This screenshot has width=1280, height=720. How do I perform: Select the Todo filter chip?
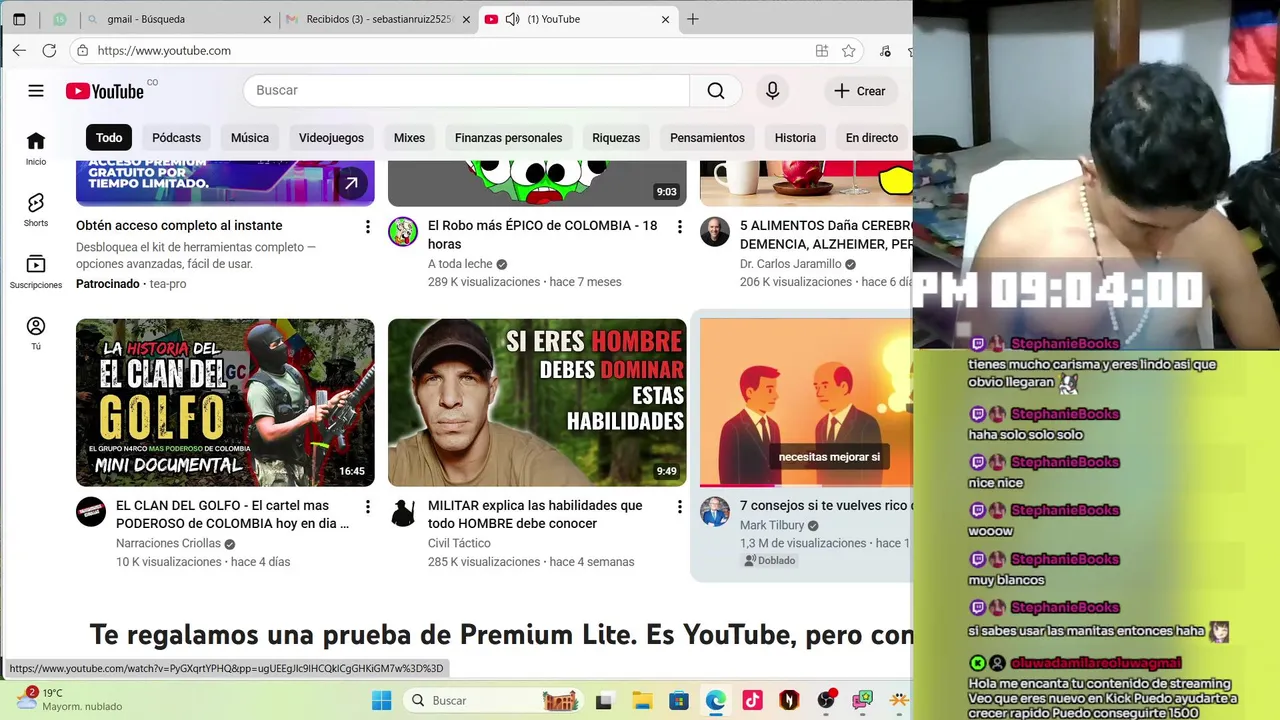pos(109,138)
